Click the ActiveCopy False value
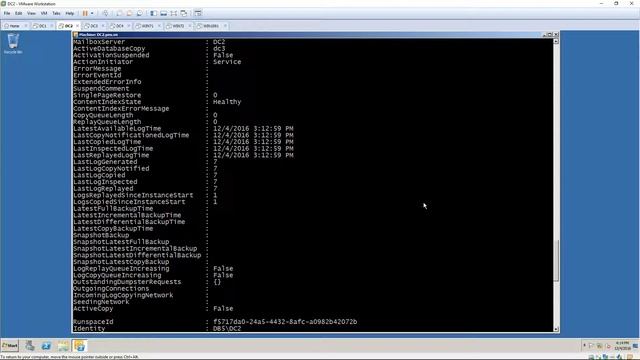The height and width of the screenshot is (360, 640). click(x=223, y=308)
